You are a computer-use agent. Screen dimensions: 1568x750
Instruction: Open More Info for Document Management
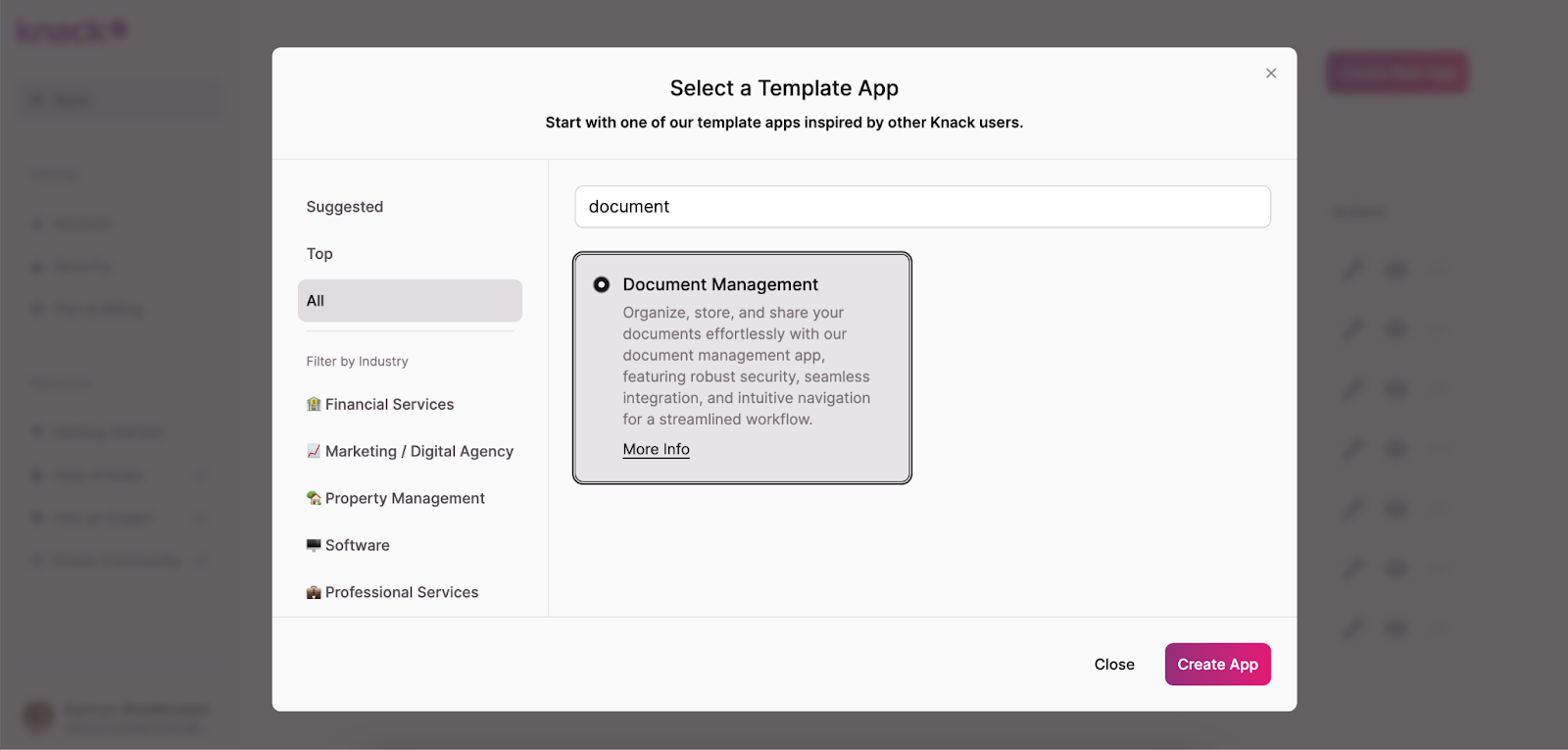coord(656,449)
